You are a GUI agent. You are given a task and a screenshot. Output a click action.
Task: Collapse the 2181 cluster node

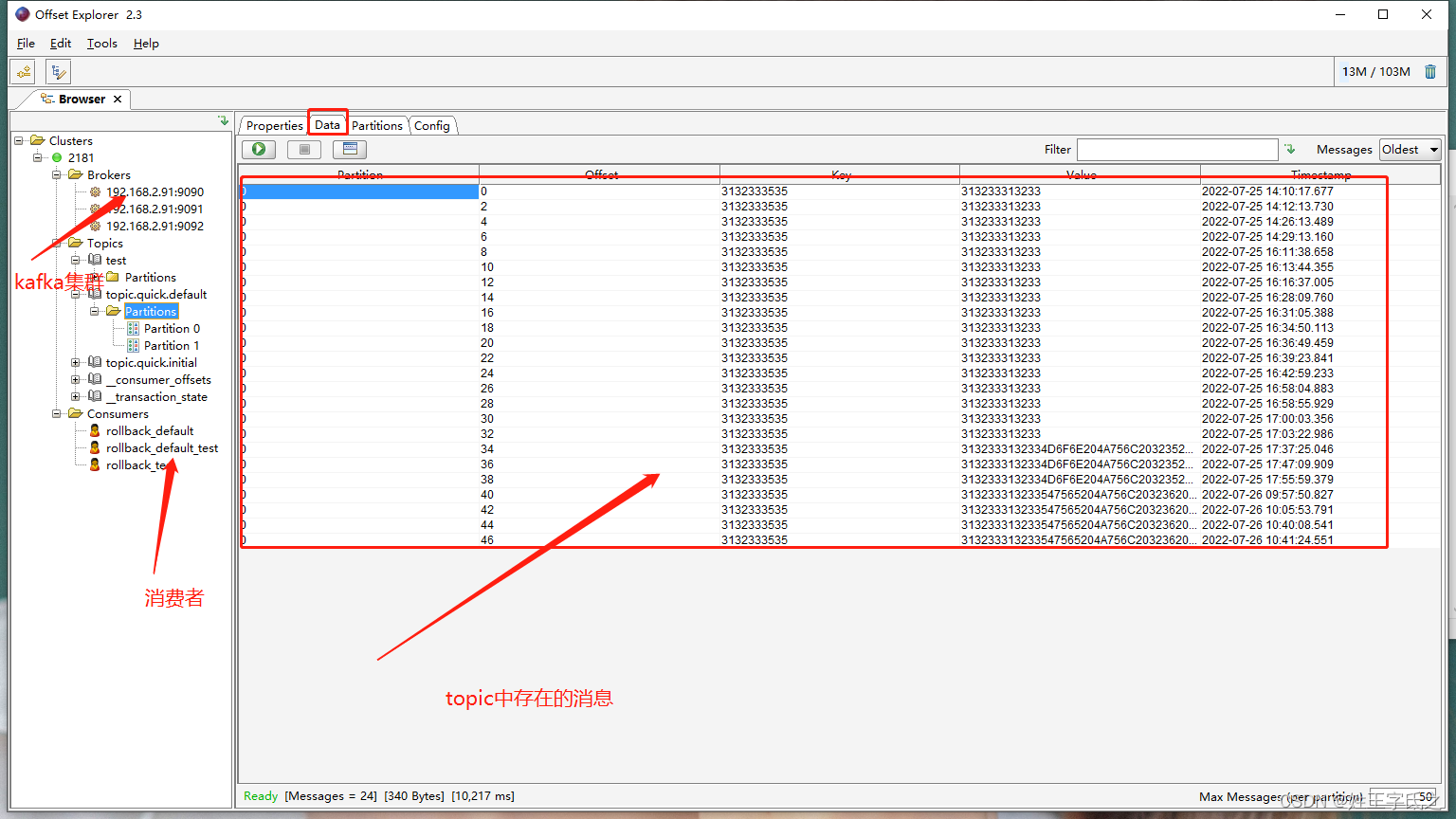click(37, 157)
